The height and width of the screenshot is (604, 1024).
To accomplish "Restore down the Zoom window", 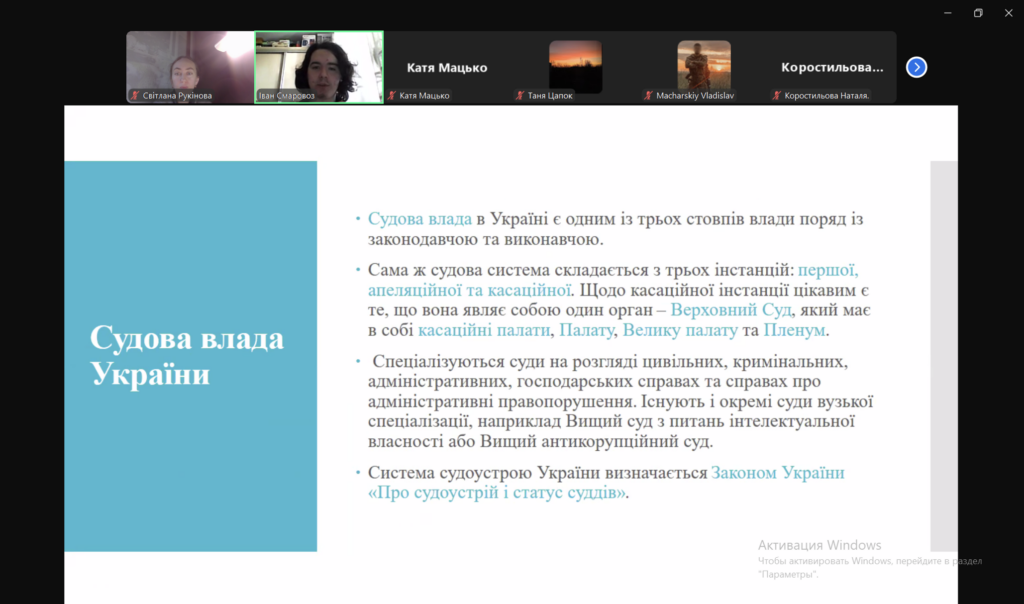I will click(978, 13).
